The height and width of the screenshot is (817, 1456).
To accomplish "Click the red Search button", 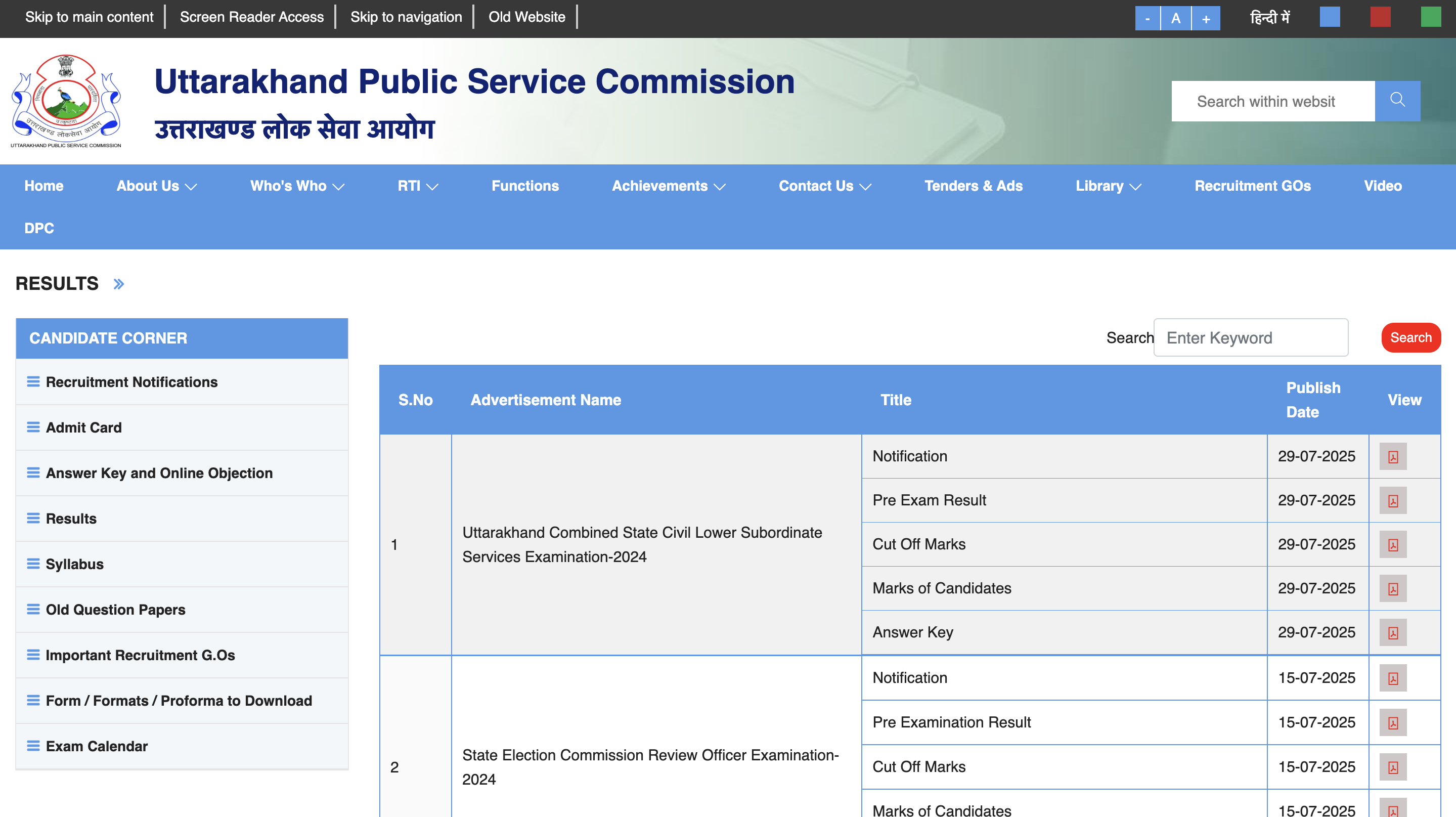I will click(1411, 337).
